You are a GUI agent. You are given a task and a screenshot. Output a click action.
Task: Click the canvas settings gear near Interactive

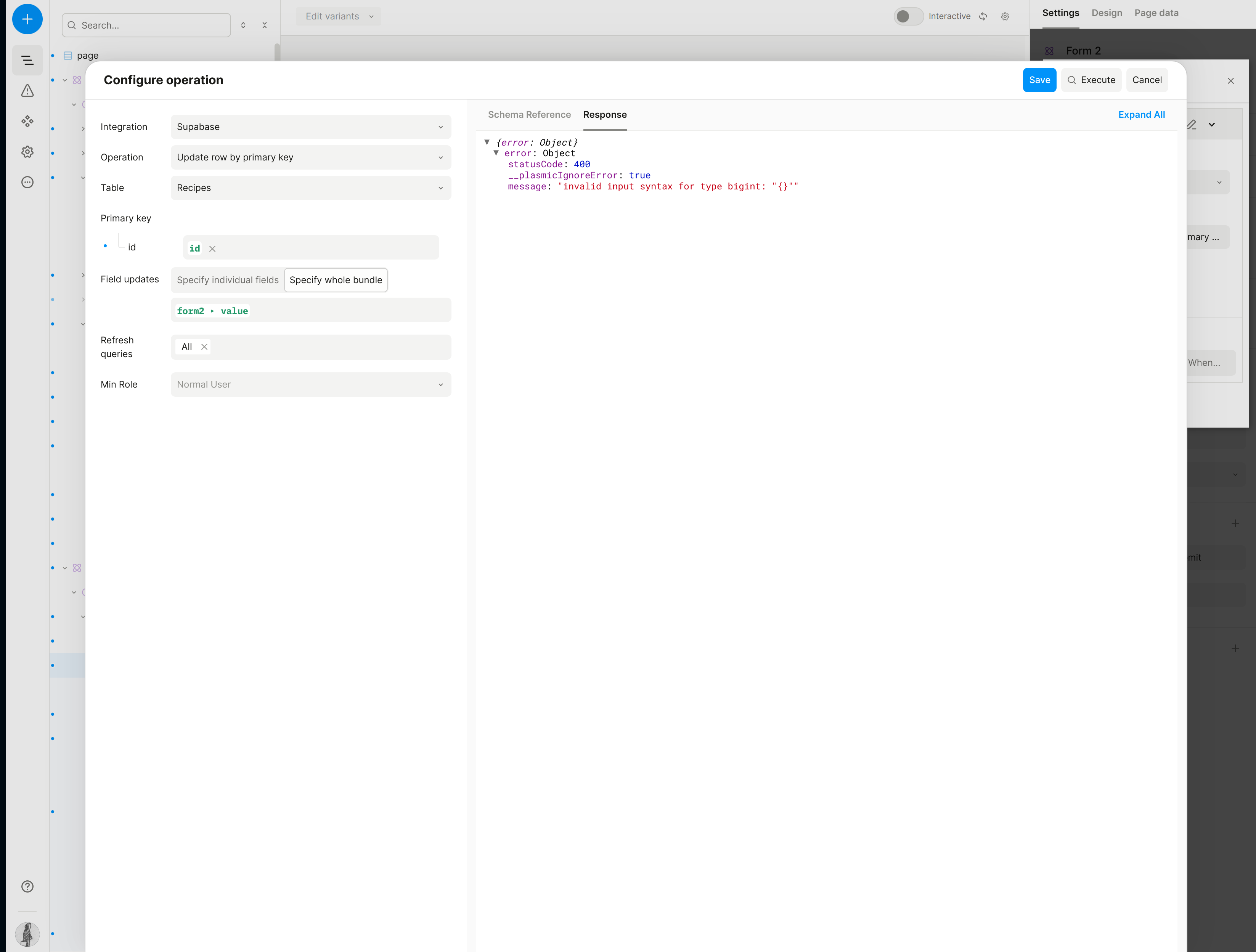coord(1005,16)
